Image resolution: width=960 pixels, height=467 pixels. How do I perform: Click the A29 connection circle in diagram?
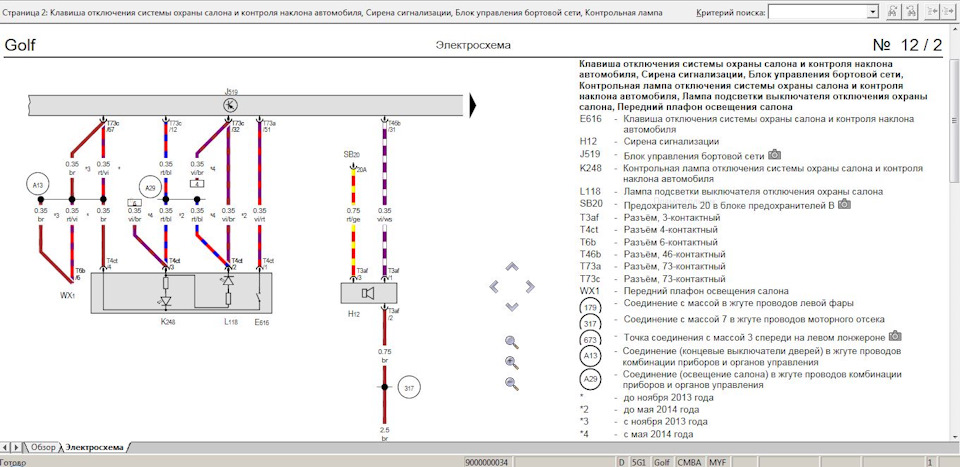(149, 187)
